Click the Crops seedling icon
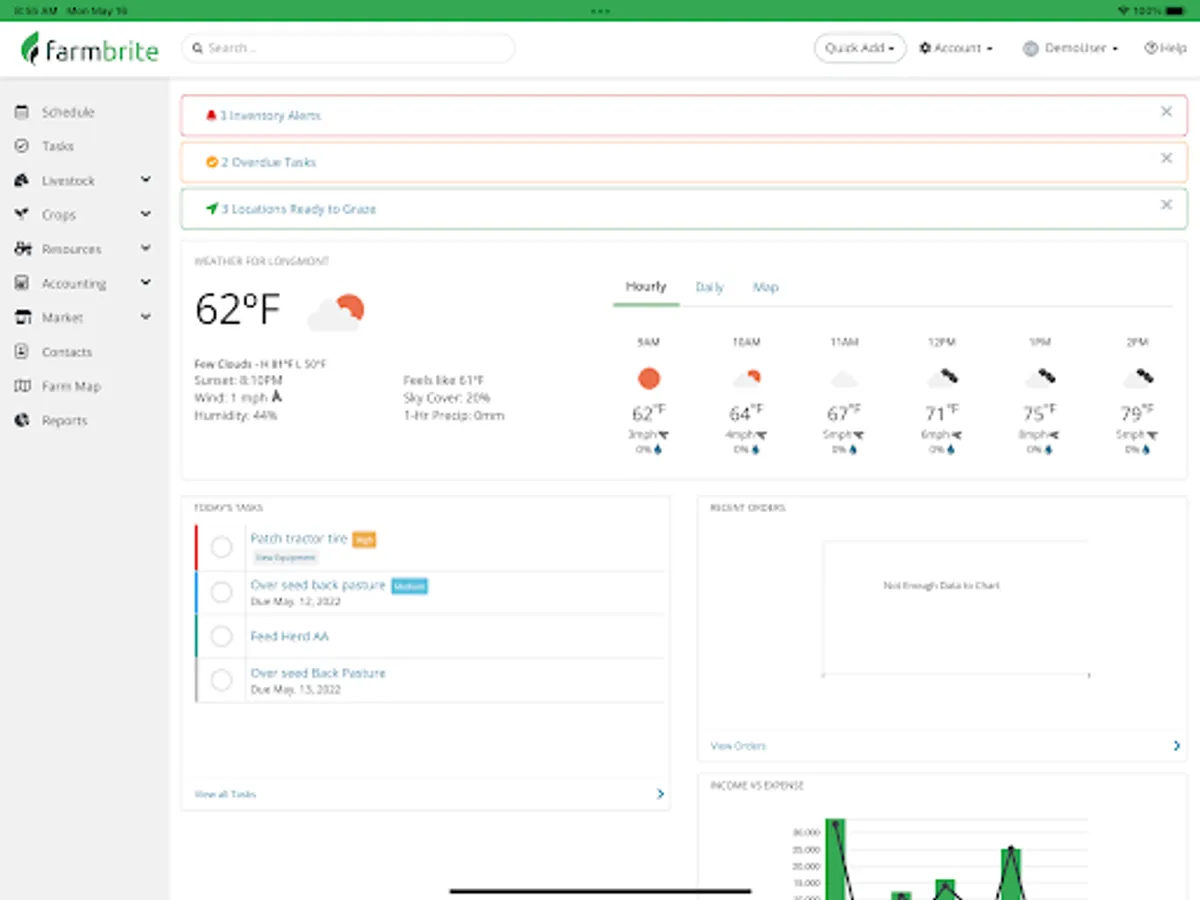The height and width of the screenshot is (900, 1200). (x=21, y=215)
